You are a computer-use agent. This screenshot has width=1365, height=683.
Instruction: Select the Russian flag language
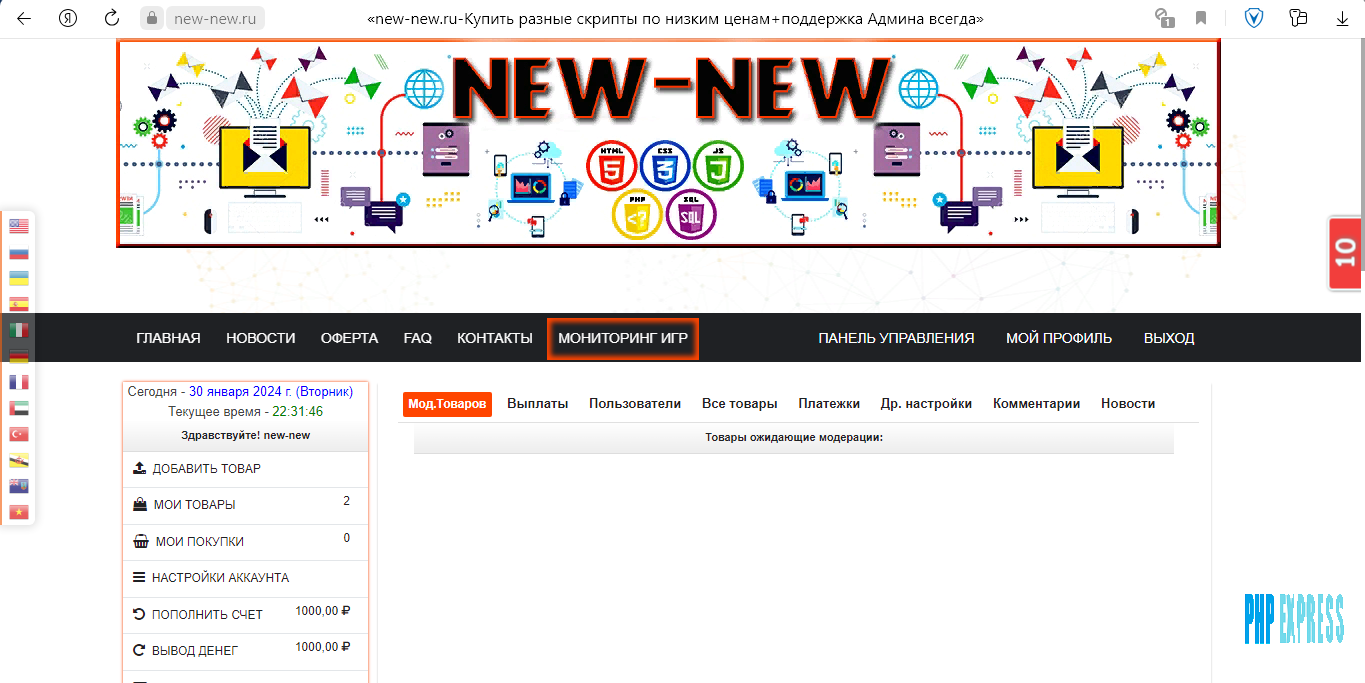(x=19, y=252)
